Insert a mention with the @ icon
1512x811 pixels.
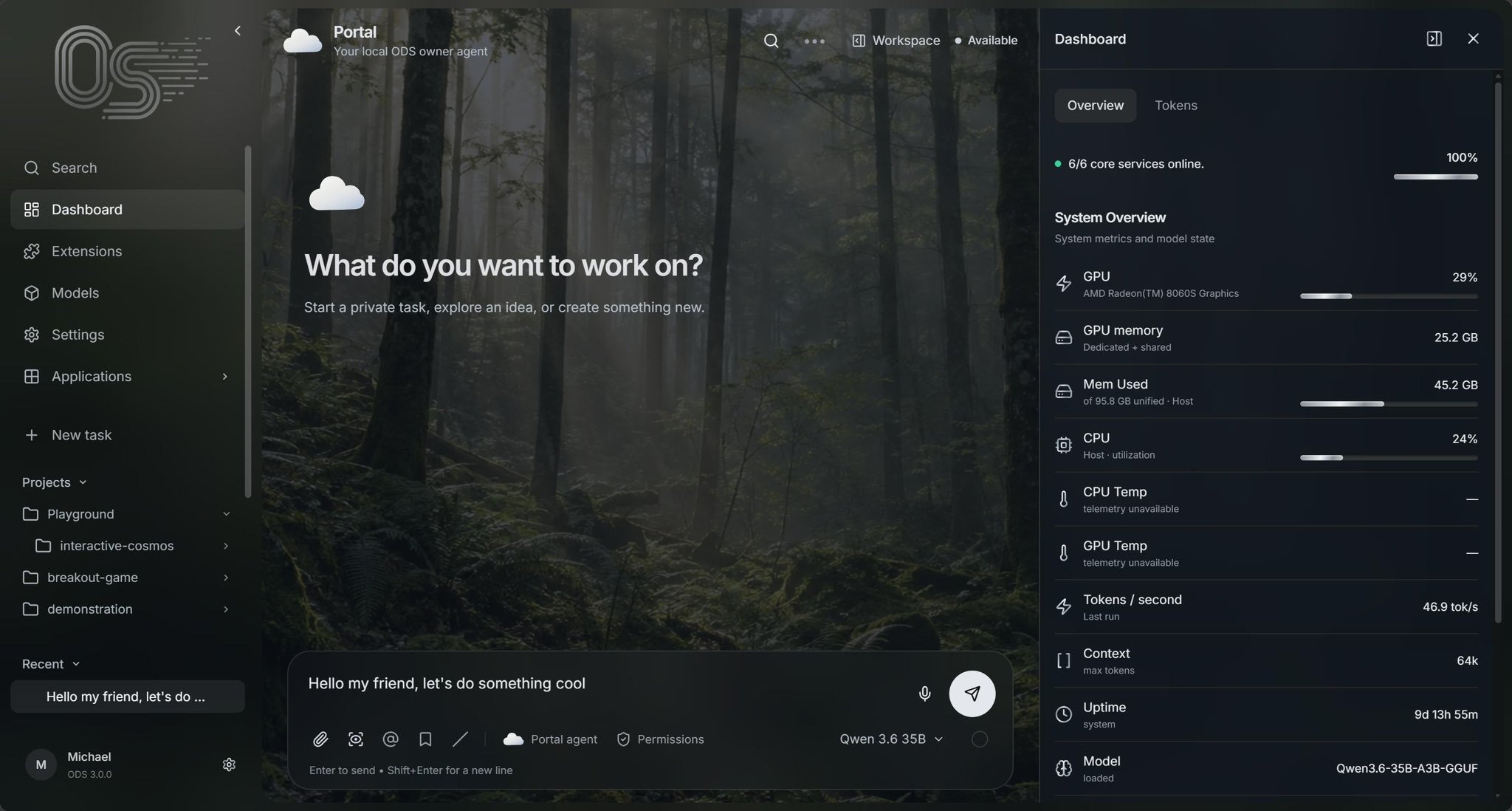tap(391, 739)
